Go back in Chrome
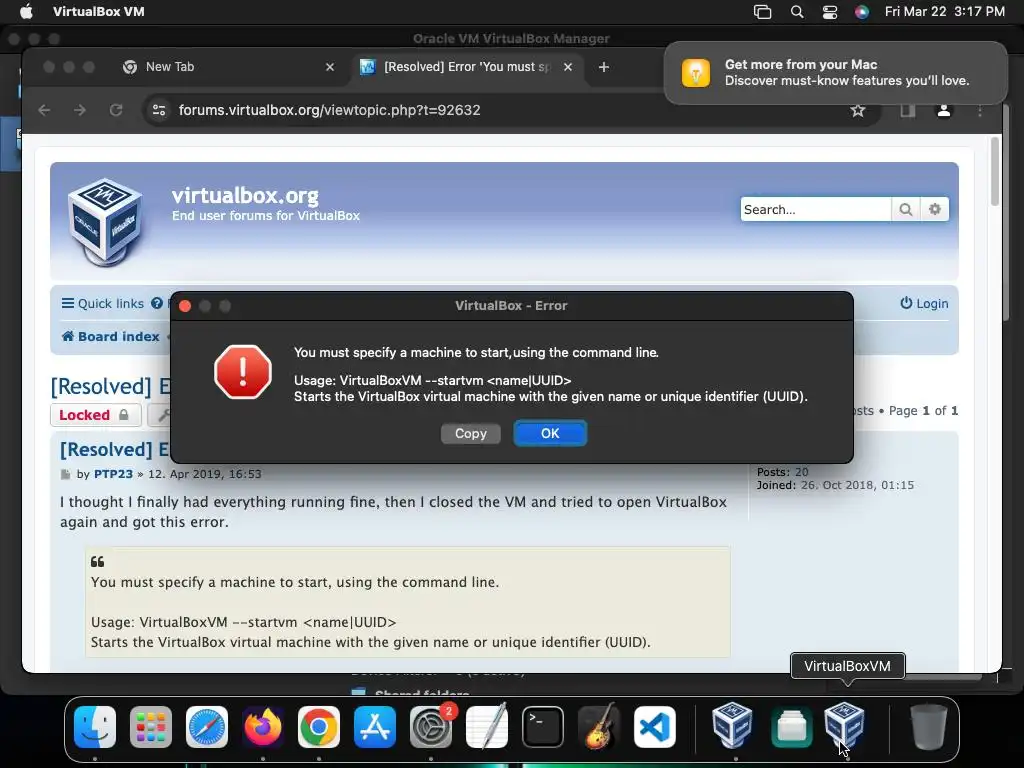 (44, 110)
